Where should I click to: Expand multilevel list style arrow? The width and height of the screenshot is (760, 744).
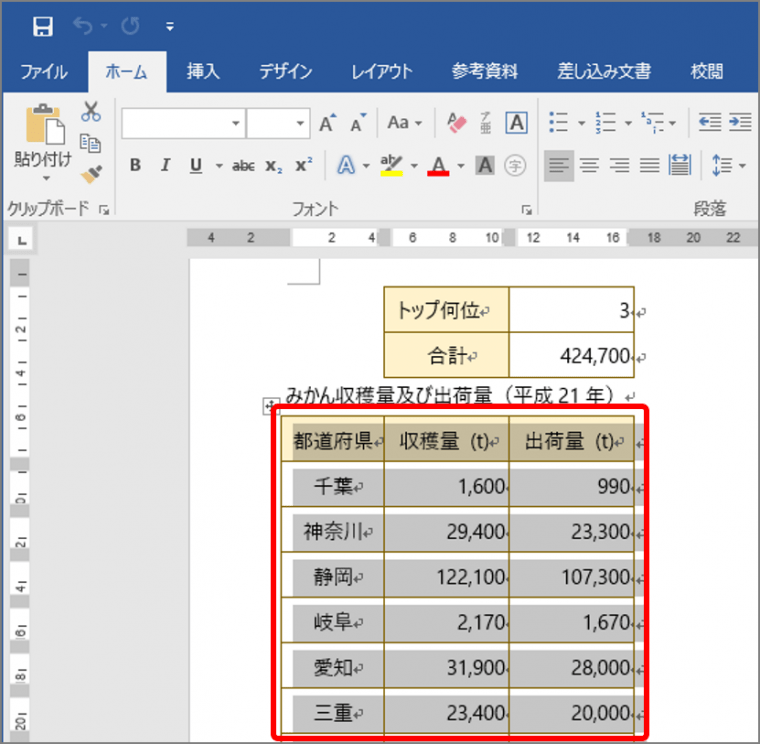[672, 124]
